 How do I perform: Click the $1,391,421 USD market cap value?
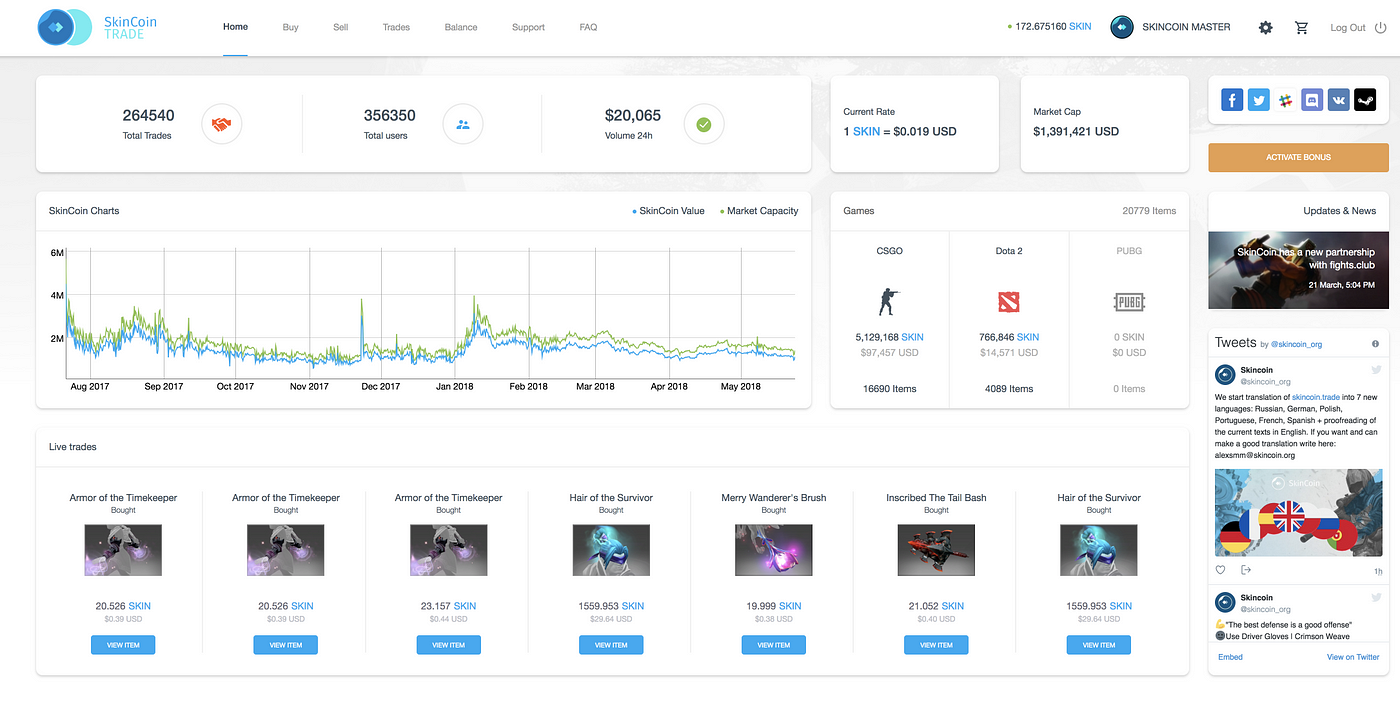point(1076,131)
